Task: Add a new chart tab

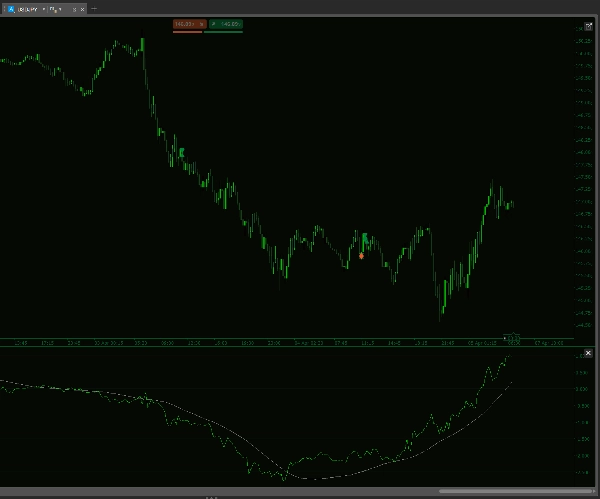Action: click(94, 8)
